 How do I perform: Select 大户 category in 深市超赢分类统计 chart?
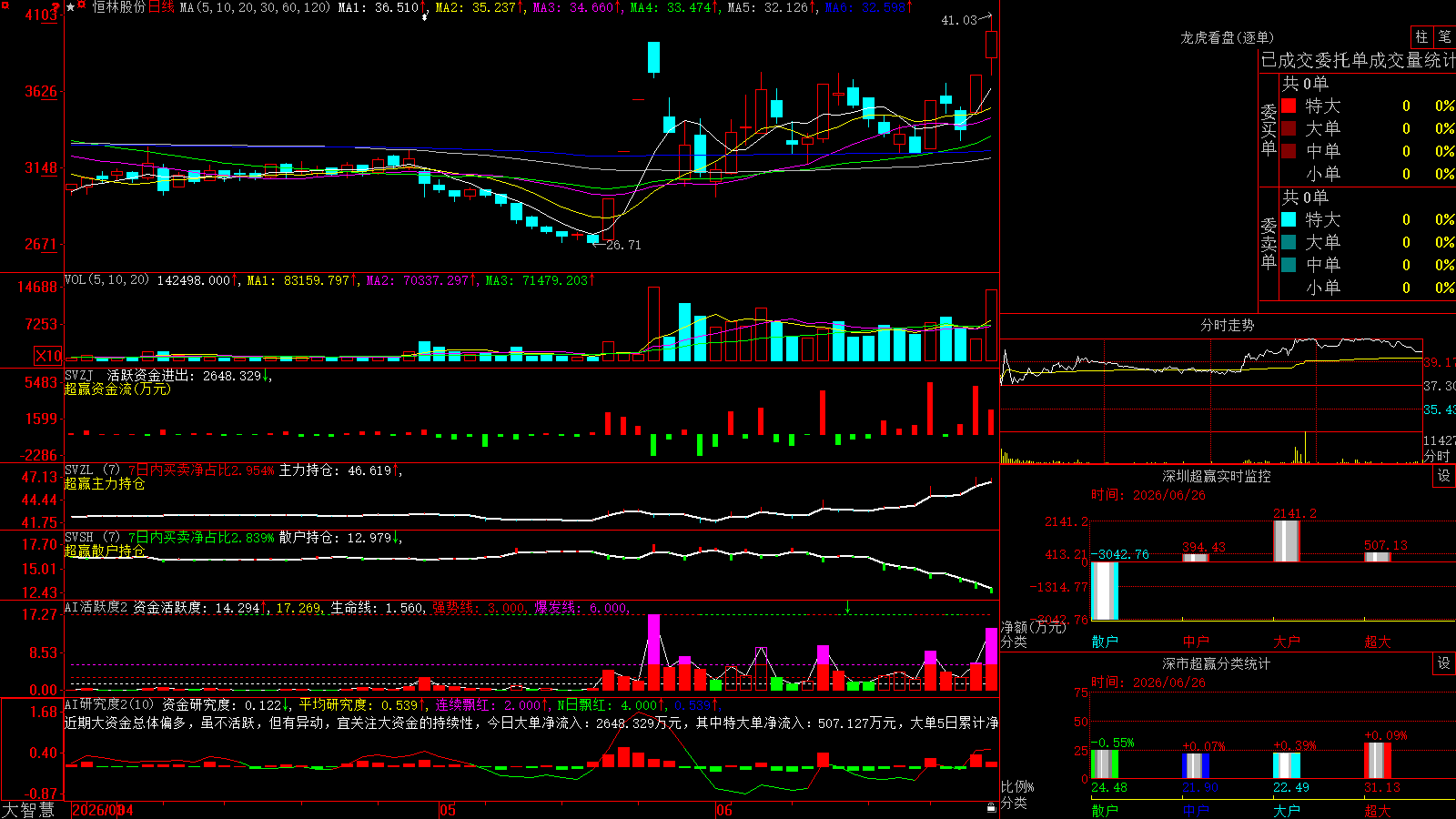[x=1287, y=810]
